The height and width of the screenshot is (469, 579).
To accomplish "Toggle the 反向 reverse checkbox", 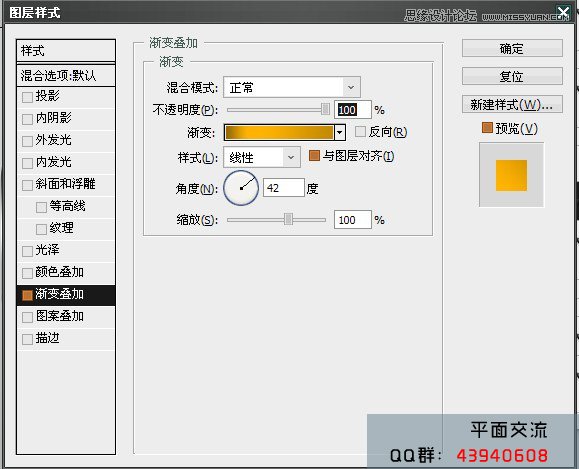I will click(360, 131).
